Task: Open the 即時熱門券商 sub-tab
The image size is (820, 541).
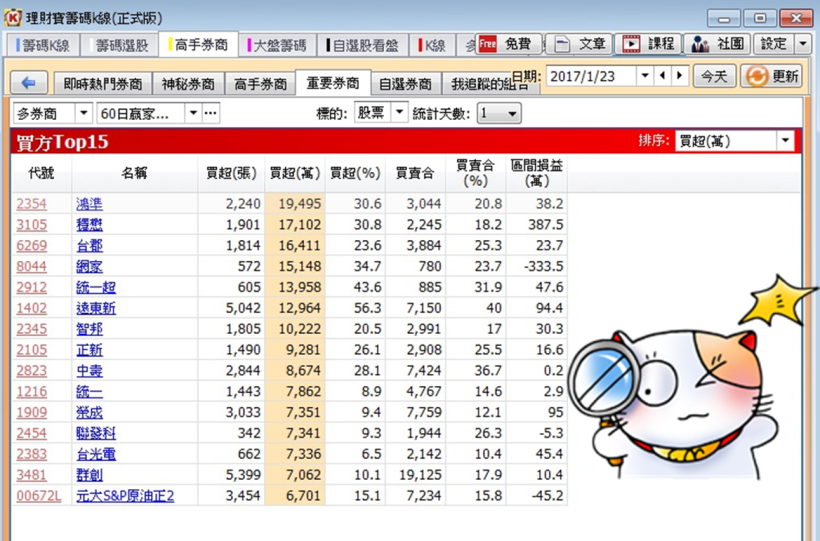Action: (103, 84)
